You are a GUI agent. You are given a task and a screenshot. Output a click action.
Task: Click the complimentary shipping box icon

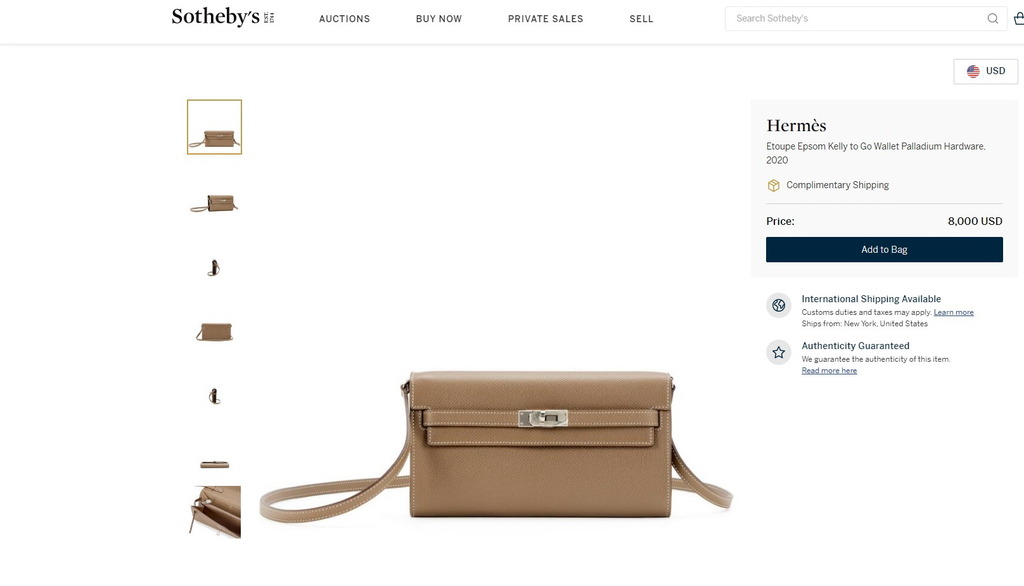[773, 186]
